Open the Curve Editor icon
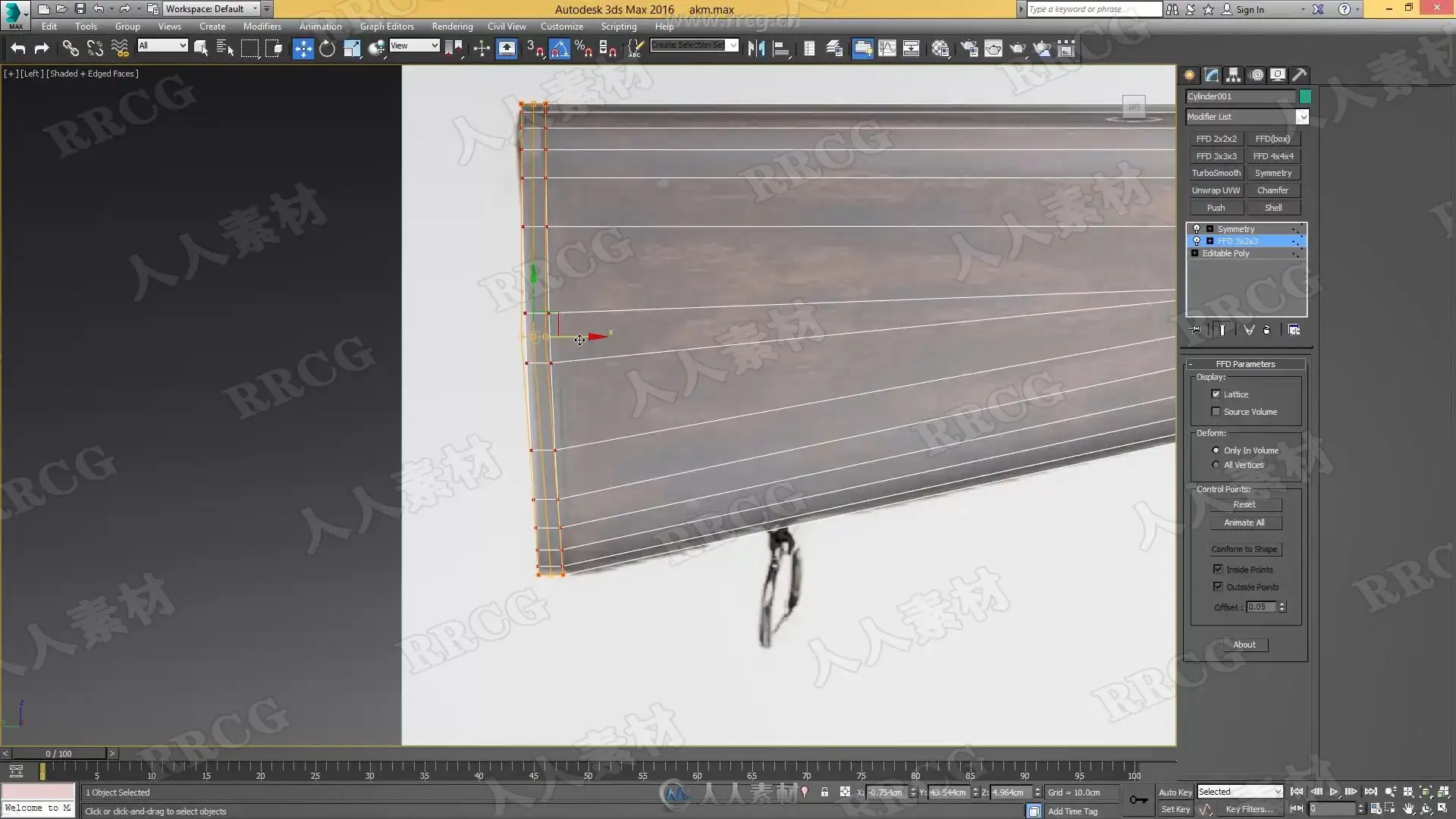The width and height of the screenshot is (1456, 819). coord(886,49)
